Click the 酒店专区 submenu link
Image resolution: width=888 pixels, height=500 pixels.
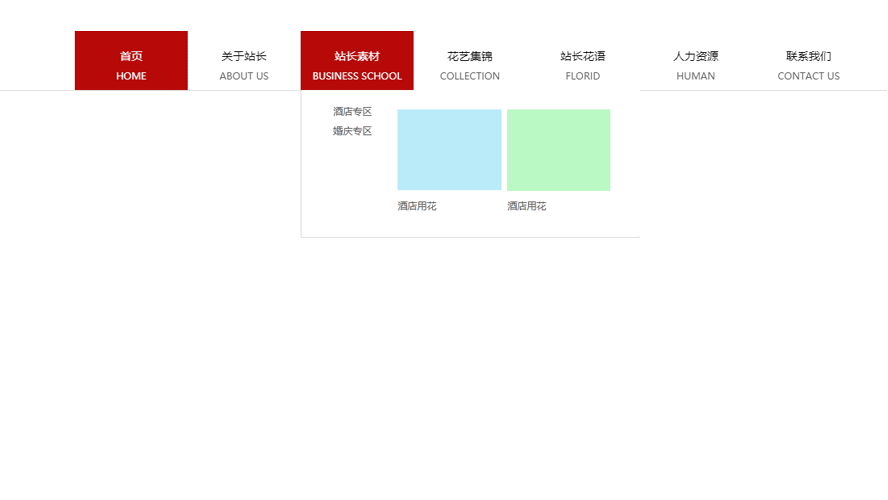(352, 112)
